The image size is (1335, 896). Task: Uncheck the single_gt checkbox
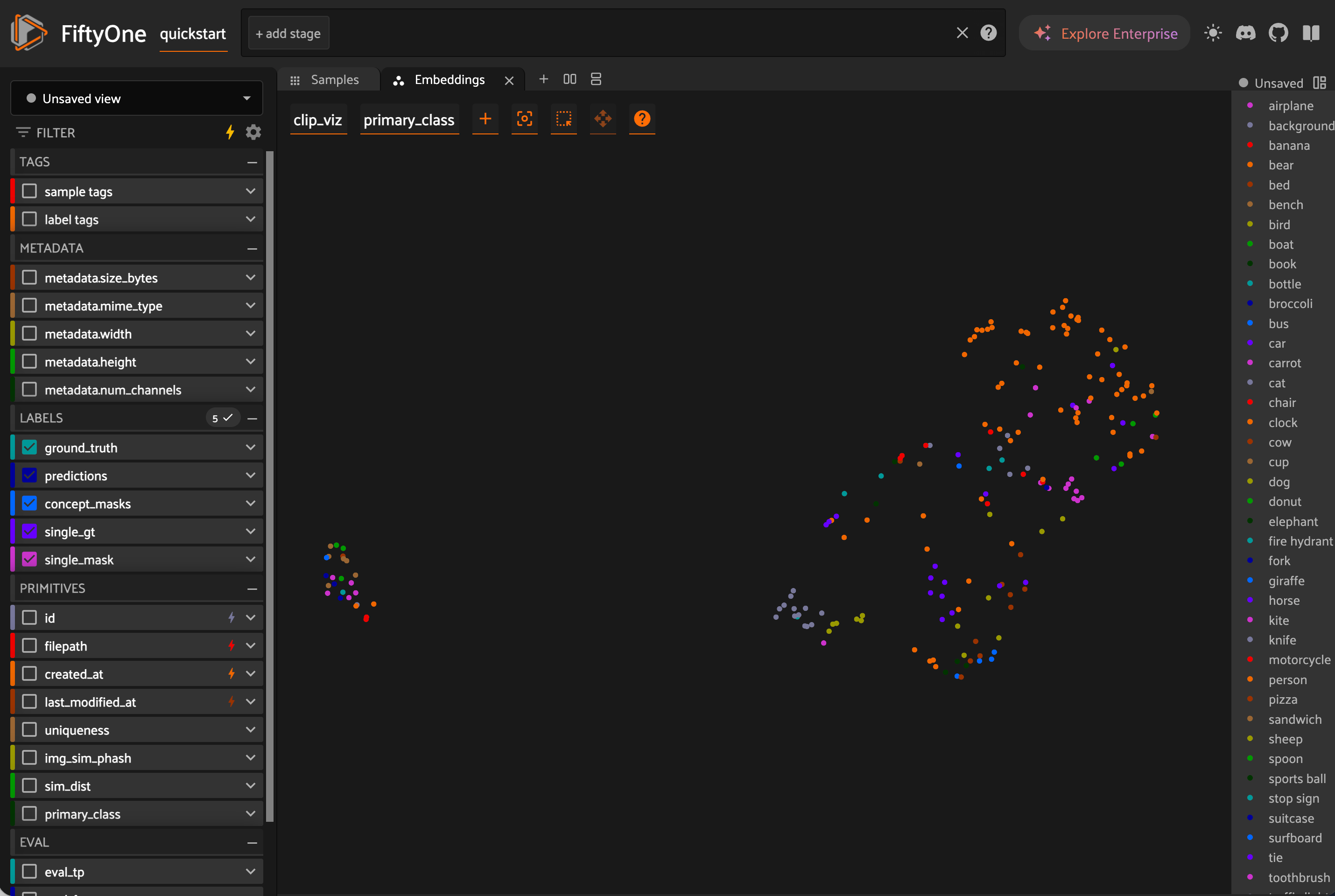tap(29, 532)
